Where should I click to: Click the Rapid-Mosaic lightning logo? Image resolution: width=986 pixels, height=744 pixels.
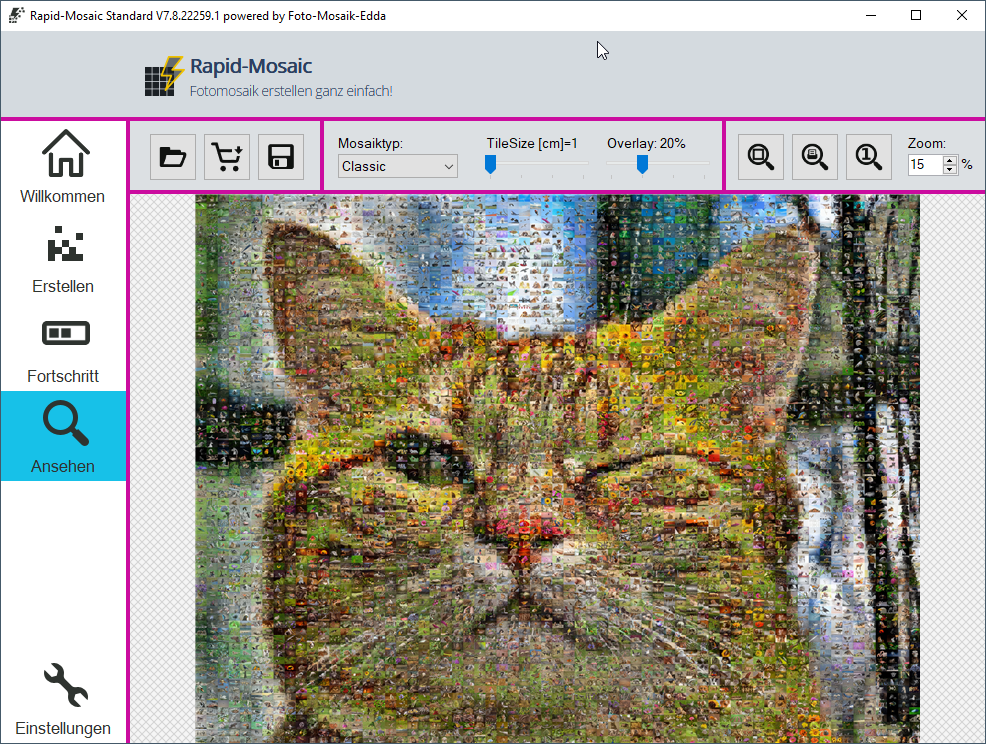coord(163,76)
